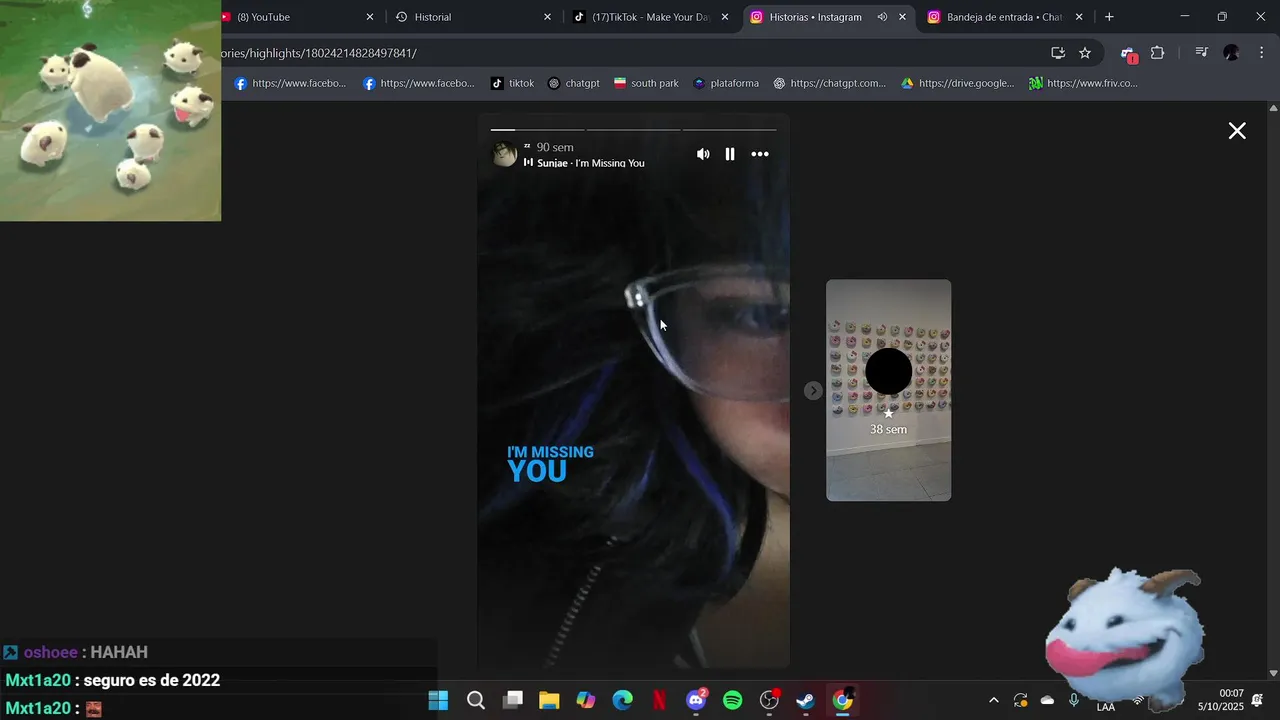Open the drive.google bookmark

pyautogui.click(x=957, y=84)
